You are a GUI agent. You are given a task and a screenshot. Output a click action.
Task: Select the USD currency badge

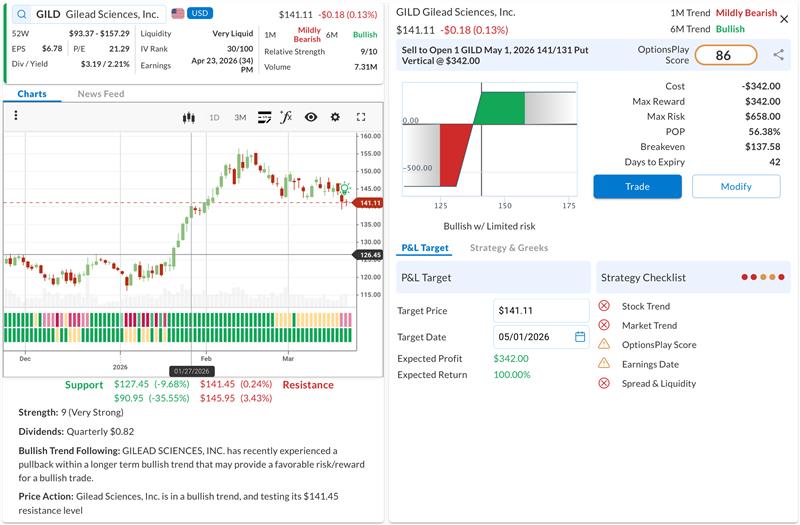coord(201,14)
